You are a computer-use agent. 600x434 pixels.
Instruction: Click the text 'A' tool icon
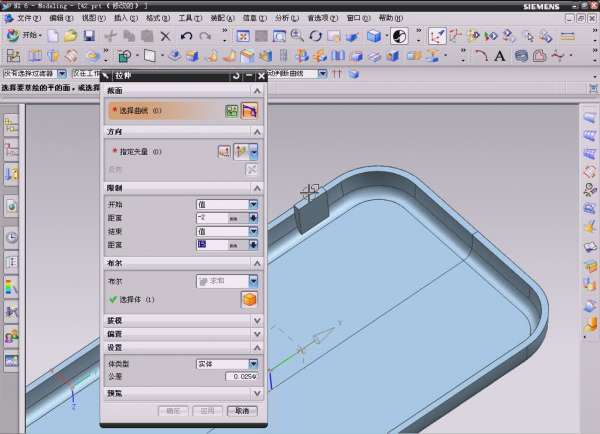[x=500, y=56]
